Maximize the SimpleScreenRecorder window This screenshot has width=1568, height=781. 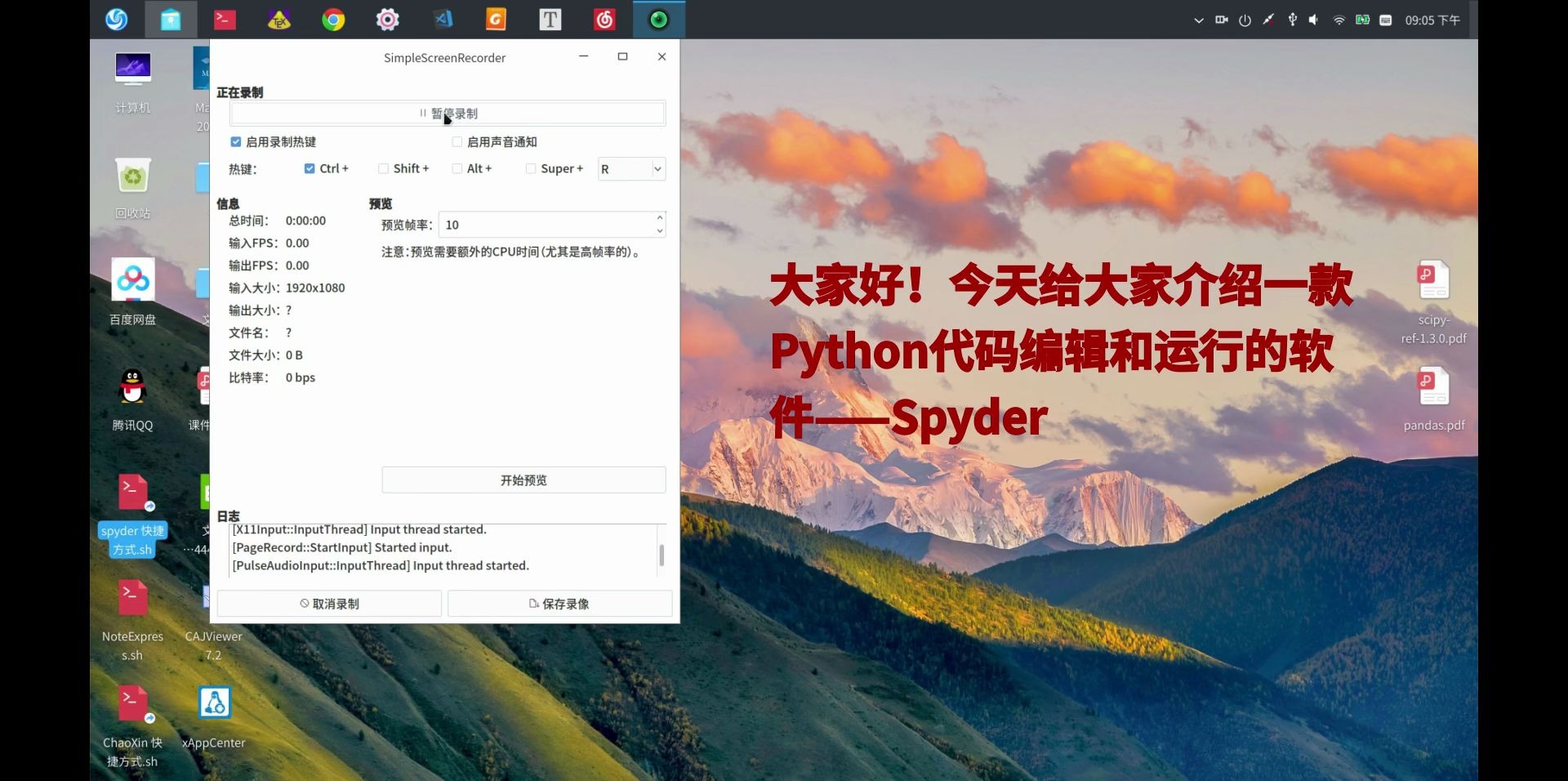point(622,56)
